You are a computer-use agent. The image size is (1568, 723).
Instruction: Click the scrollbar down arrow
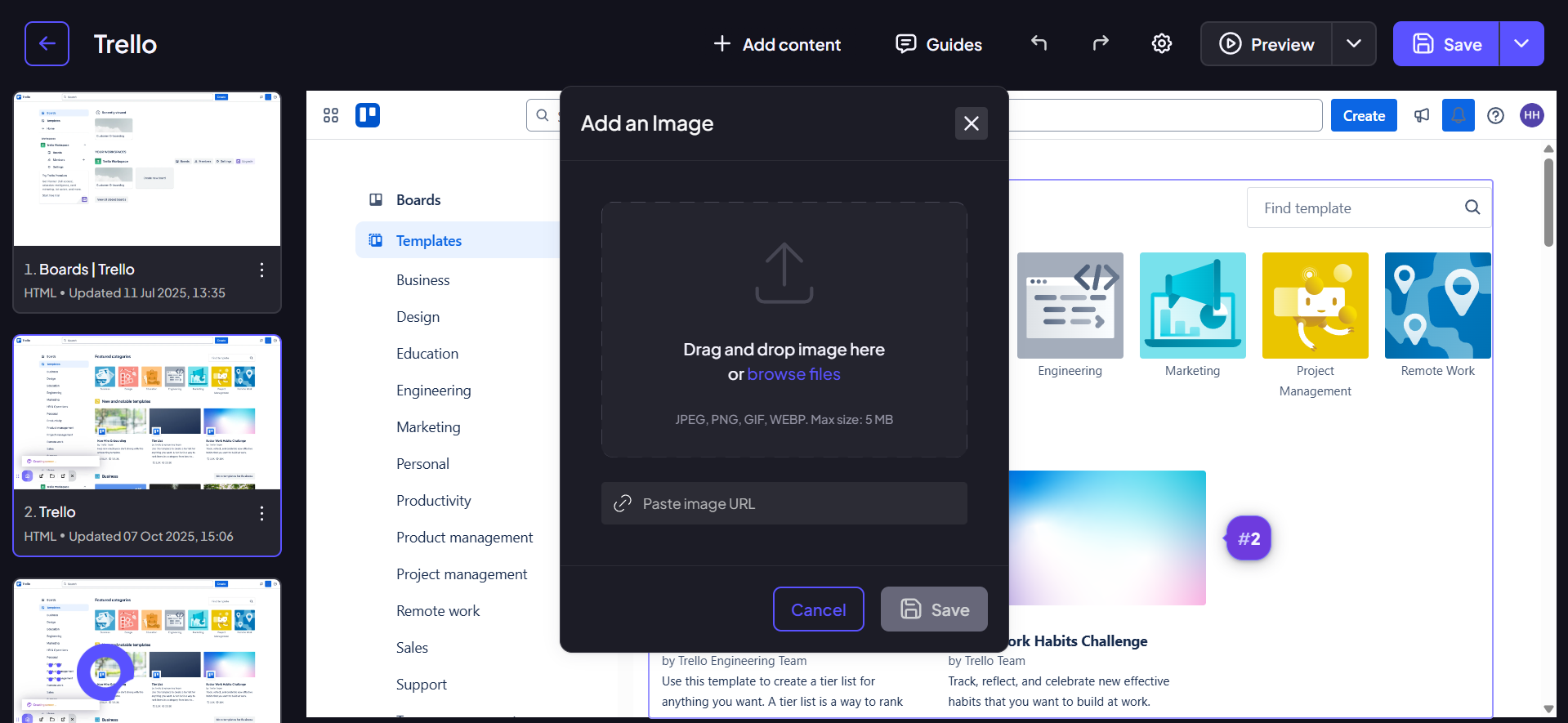pyautogui.click(x=1548, y=709)
